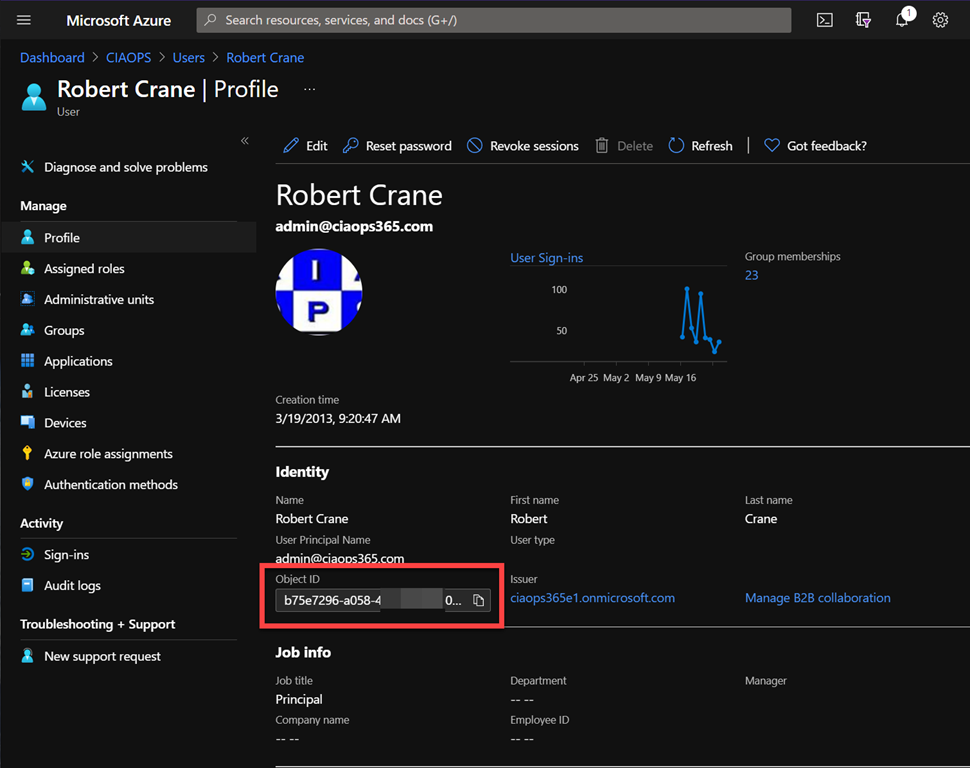Open the Manage B2B collaboration link
The height and width of the screenshot is (768, 970).
click(817, 598)
